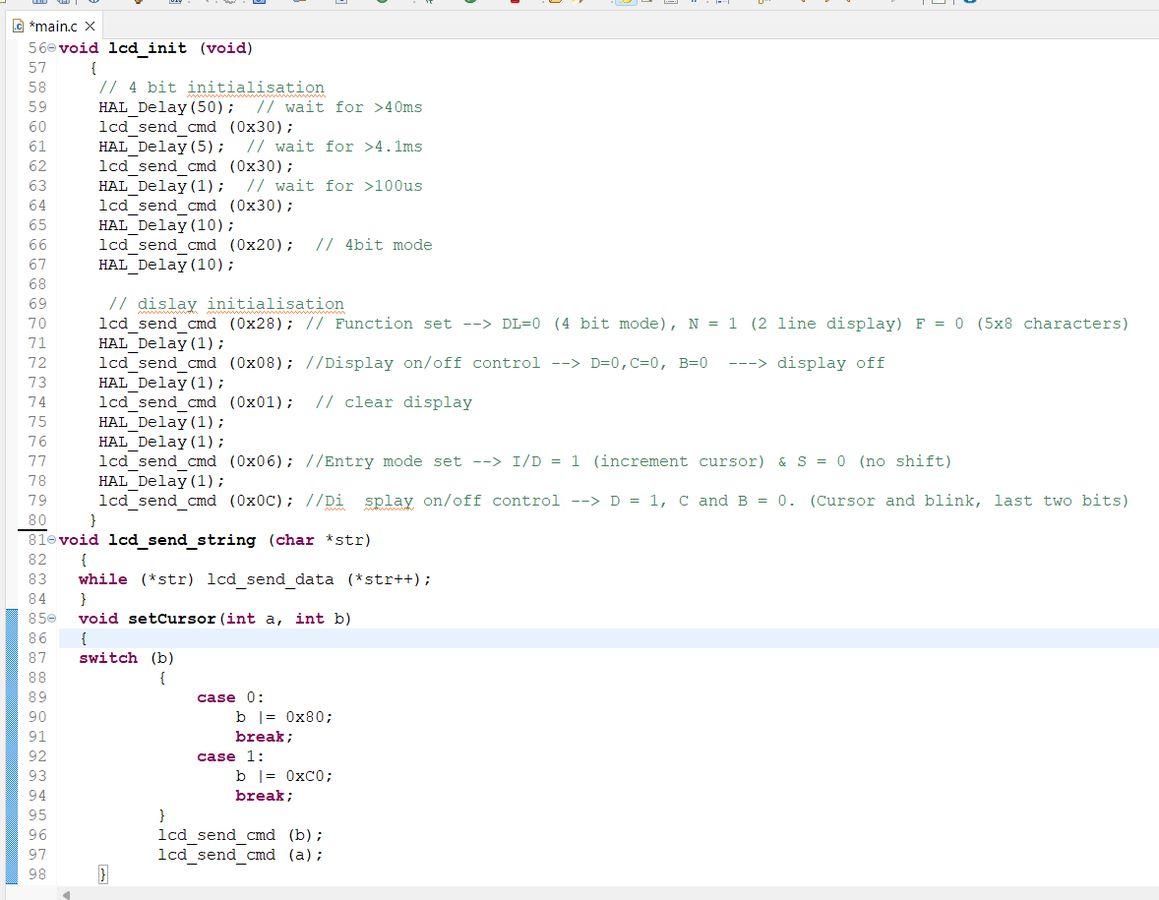Click the blue change marker beside line 90
Image resolution: width=1159 pixels, height=900 pixels.
coord(11,717)
